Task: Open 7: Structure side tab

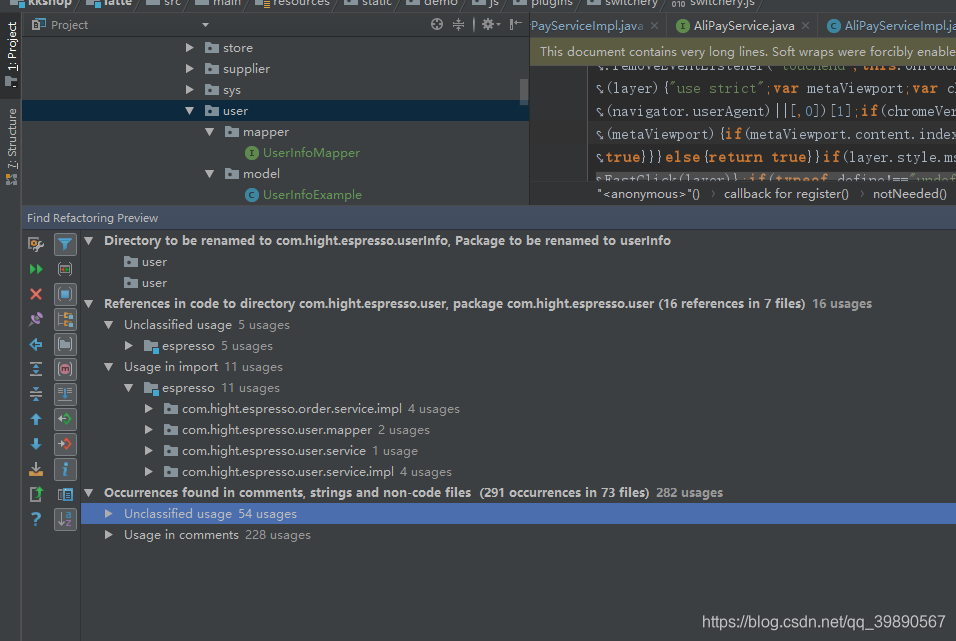Action: point(11,146)
